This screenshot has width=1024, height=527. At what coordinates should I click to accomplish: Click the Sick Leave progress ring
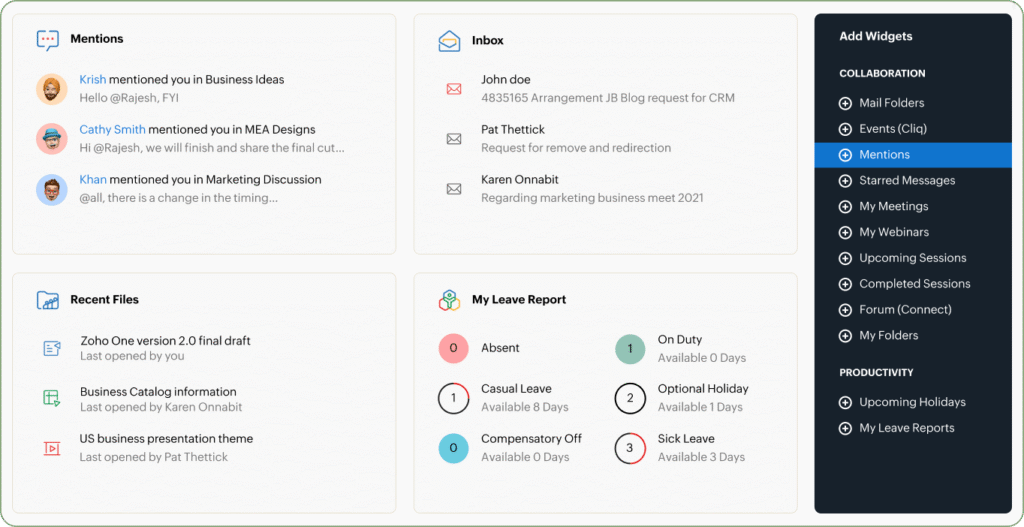[630, 448]
